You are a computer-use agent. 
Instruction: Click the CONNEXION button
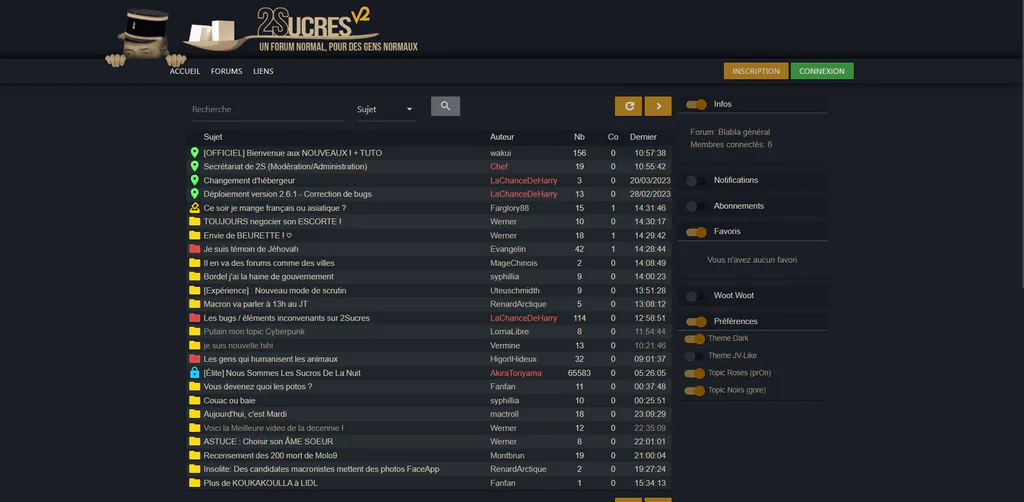[x=822, y=71]
